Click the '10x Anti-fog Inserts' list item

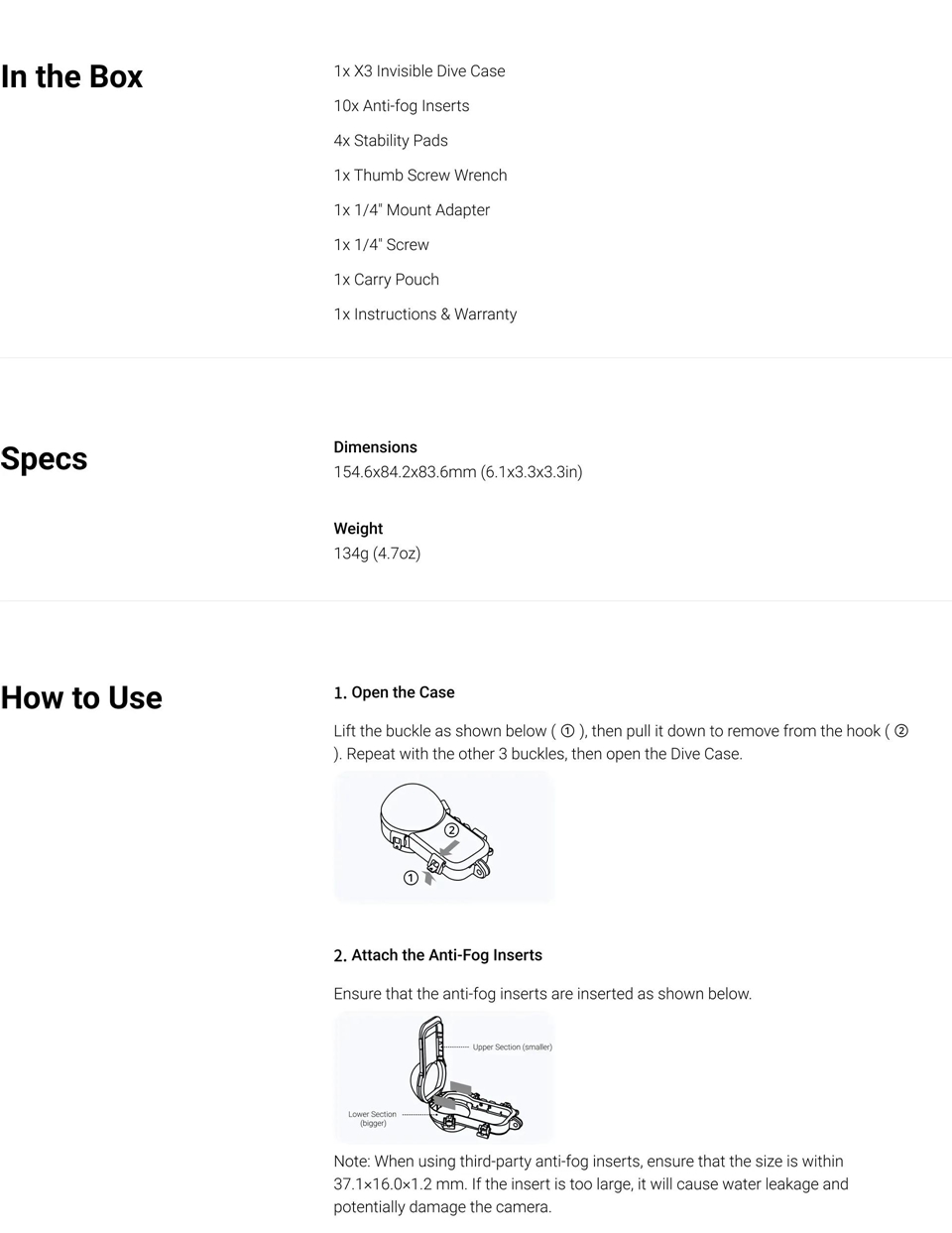pyautogui.click(x=402, y=106)
